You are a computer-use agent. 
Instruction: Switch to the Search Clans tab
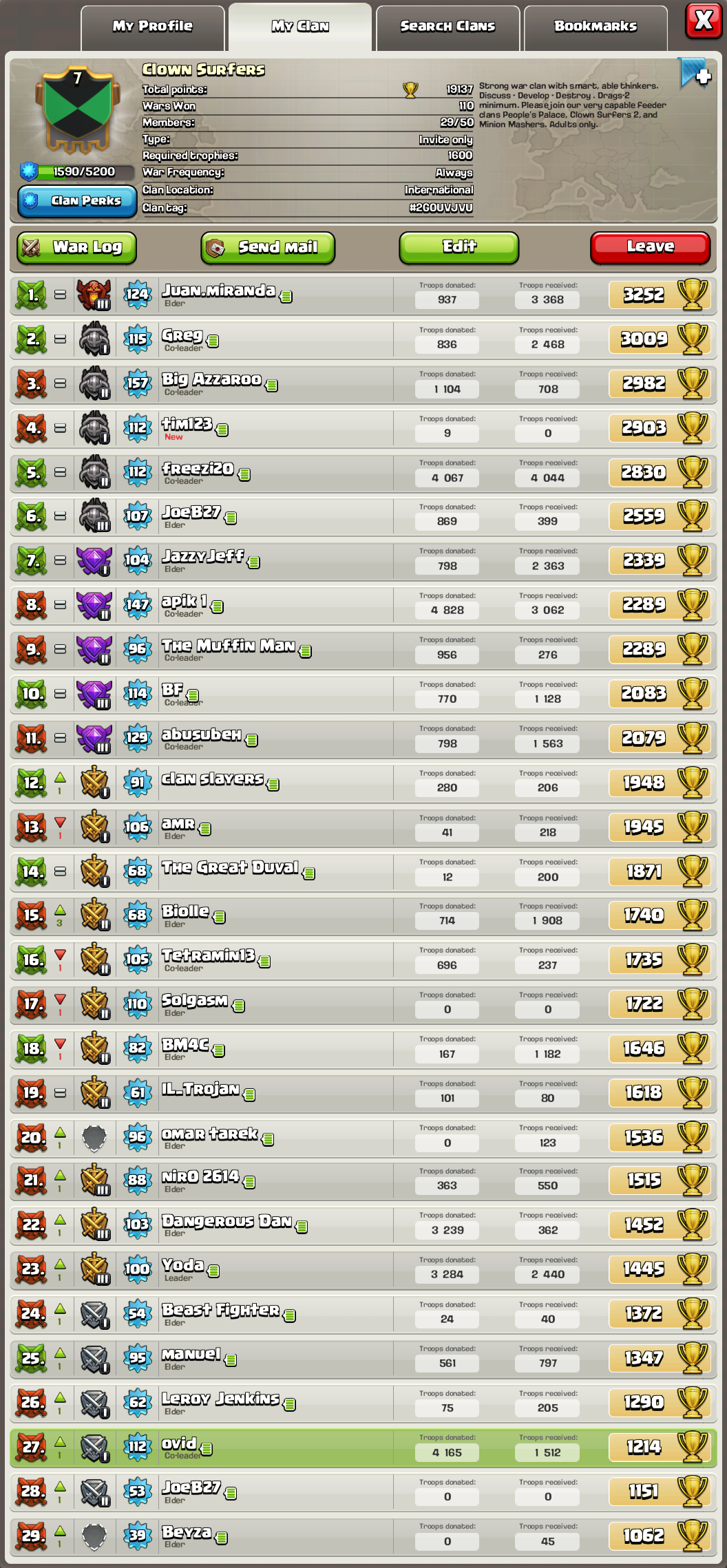[447, 27]
